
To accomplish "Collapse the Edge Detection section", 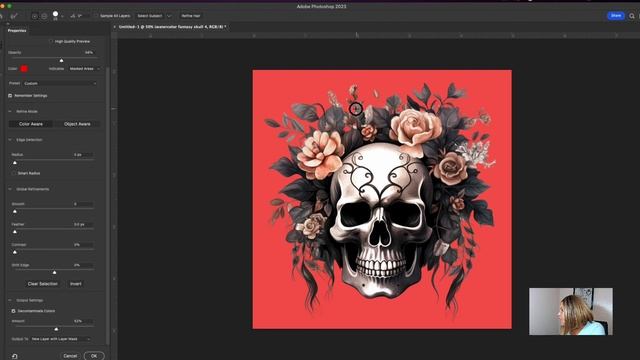I will (x=10, y=140).
